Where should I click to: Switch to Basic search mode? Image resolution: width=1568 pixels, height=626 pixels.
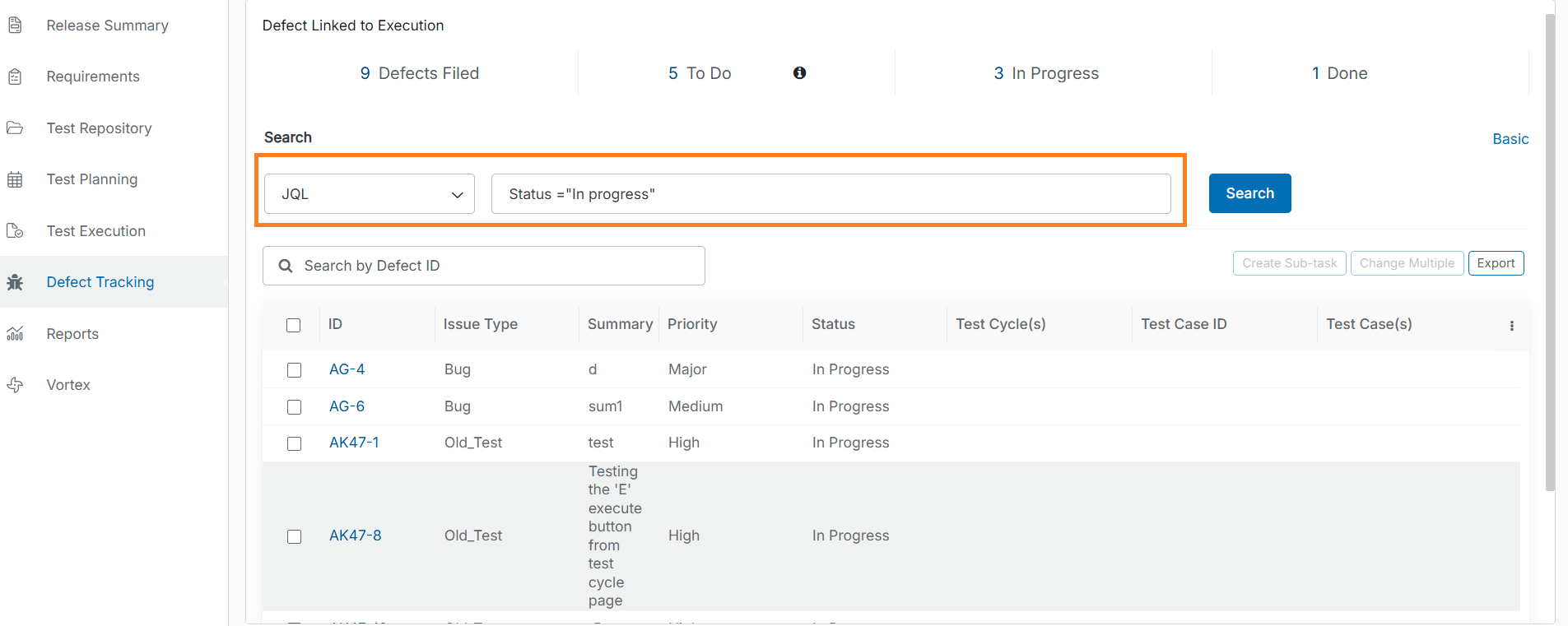tap(1510, 139)
